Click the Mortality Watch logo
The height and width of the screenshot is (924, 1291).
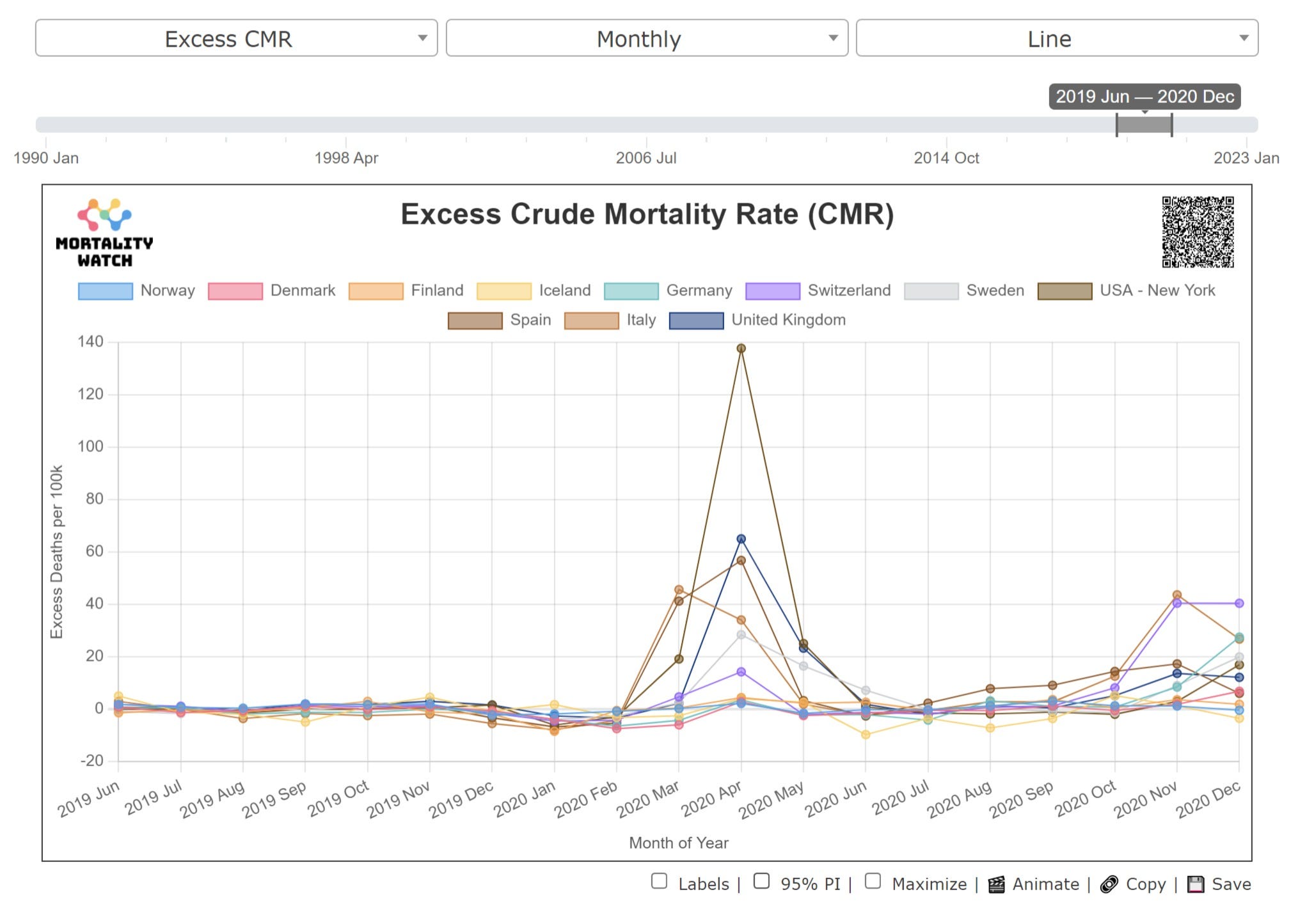pyautogui.click(x=104, y=233)
